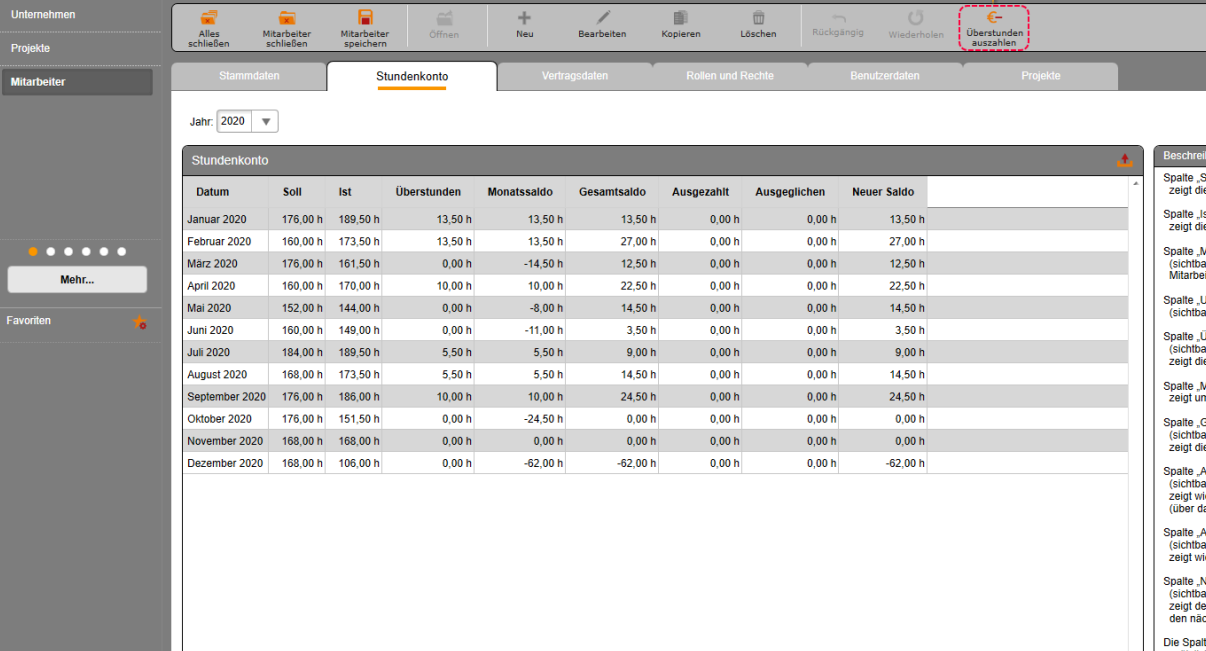The height and width of the screenshot is (651, 1206).
Task: Open the Jahr dropdown arrow
Action: pyautogui.click(x=265, y=121)
